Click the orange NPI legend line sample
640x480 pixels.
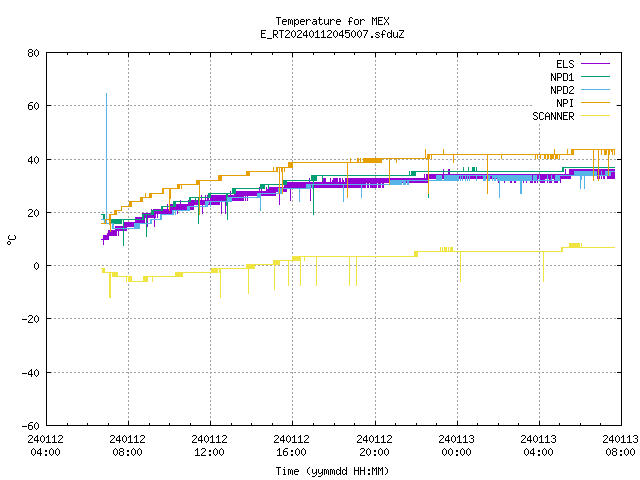coord(595,102)
